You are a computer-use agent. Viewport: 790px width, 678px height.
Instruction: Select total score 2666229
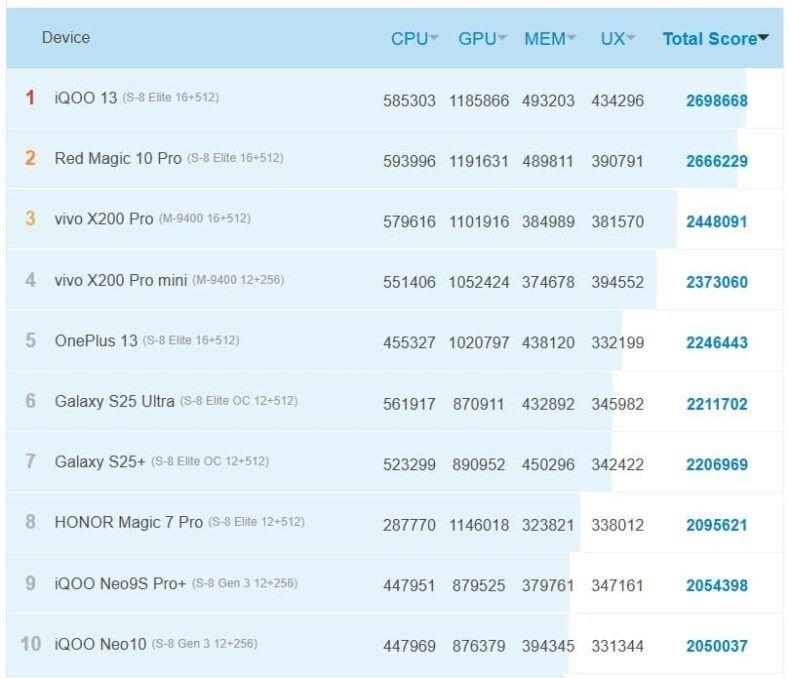click(716, 161)
